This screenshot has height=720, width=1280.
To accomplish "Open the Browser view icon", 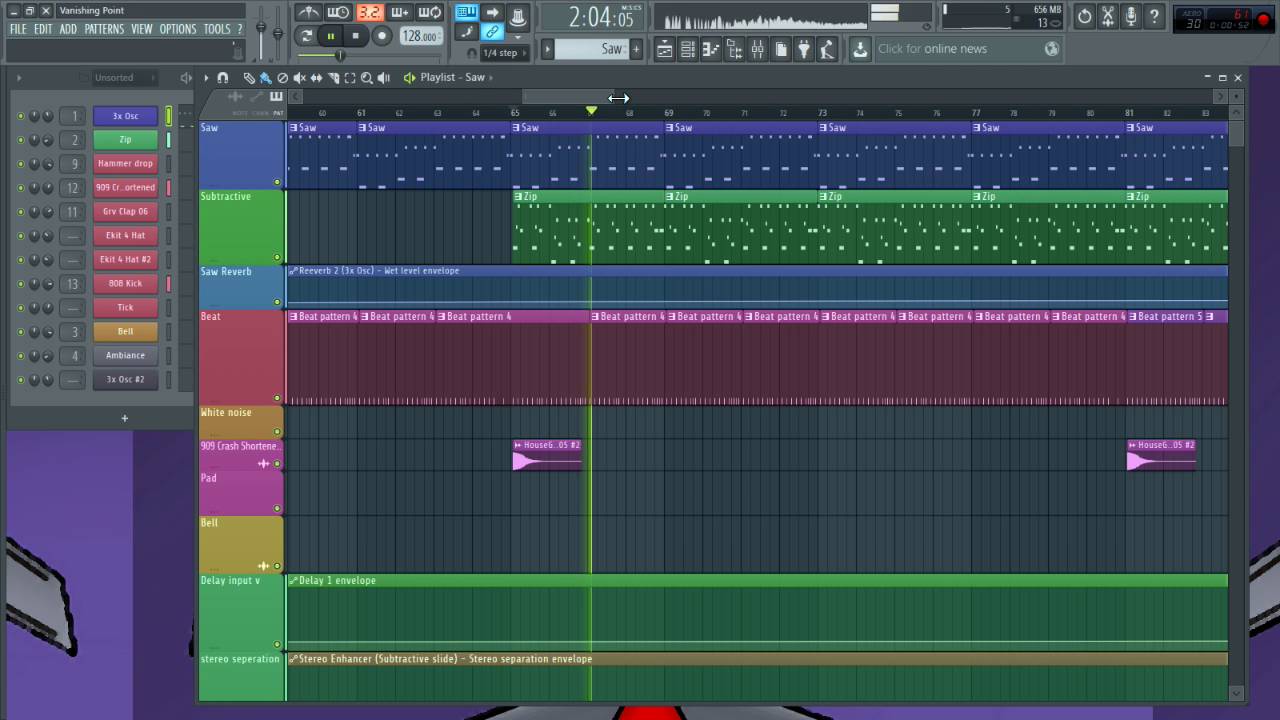I will pos(734,48).
